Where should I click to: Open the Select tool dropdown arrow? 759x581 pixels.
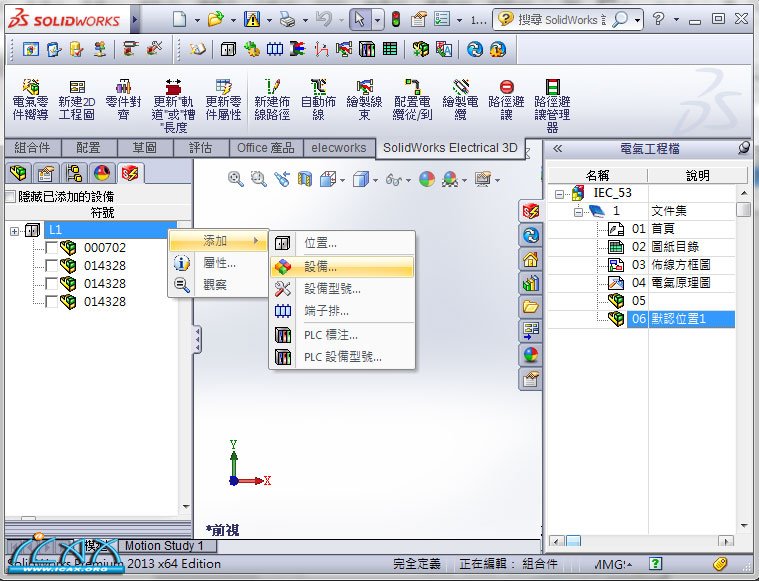(378, 20)
